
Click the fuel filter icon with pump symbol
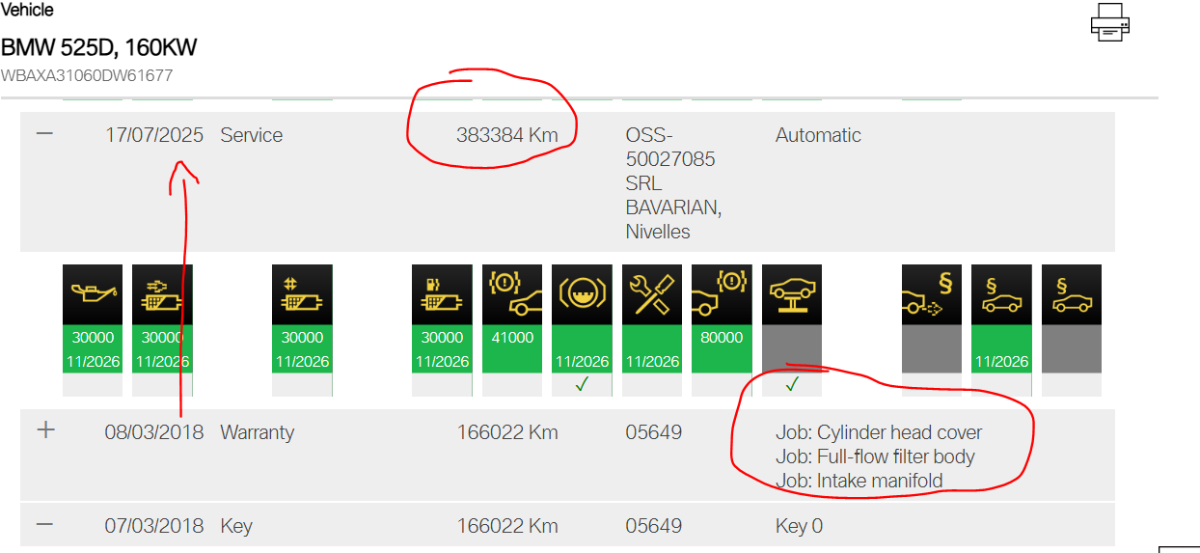[x=442, y=294]
